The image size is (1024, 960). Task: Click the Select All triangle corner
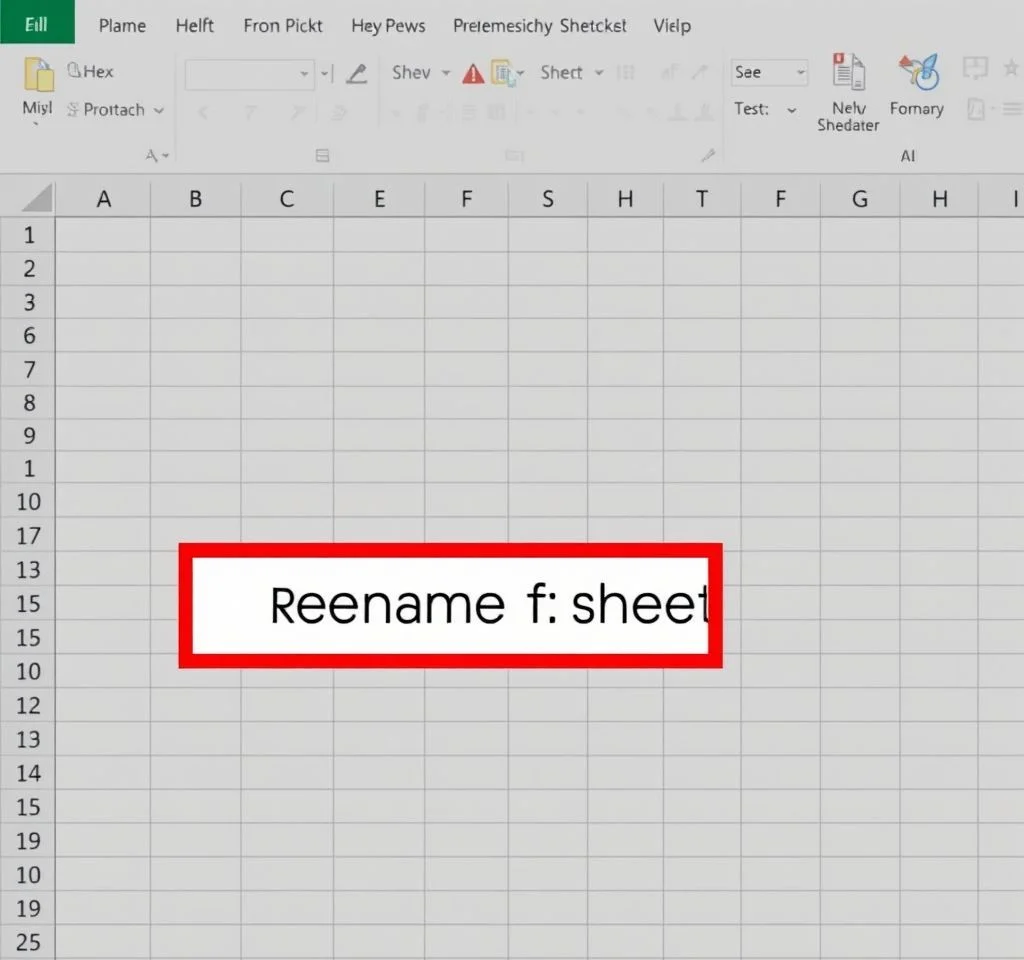coord(37,199)
